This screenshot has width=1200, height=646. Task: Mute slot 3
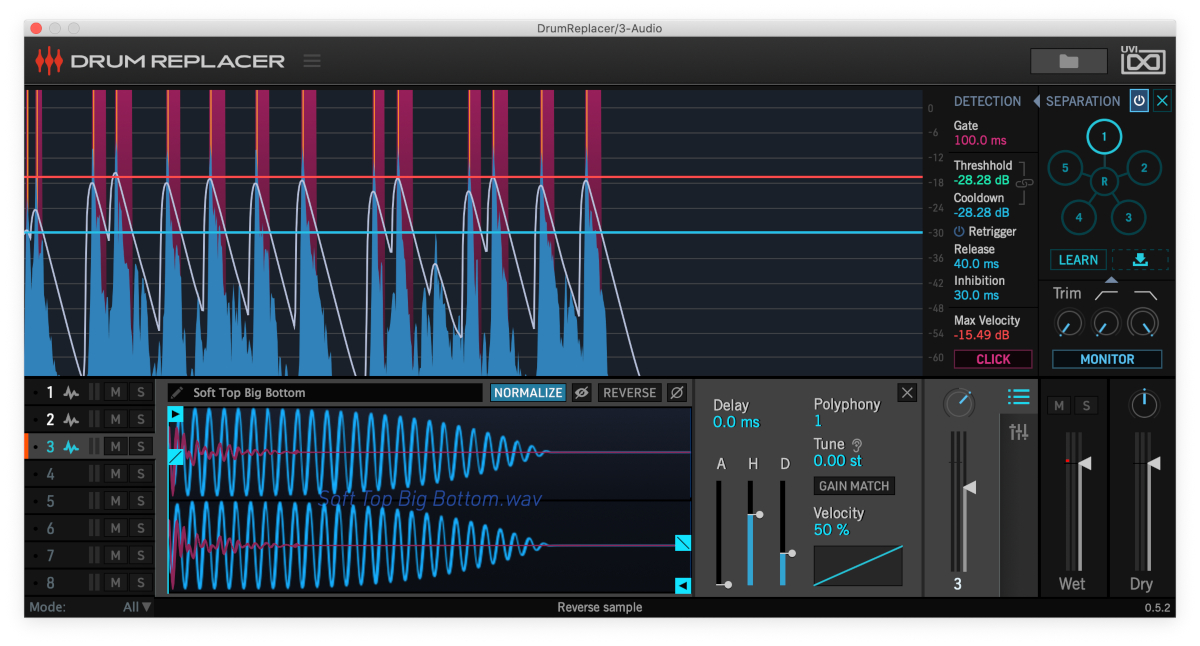pos(115,447)
